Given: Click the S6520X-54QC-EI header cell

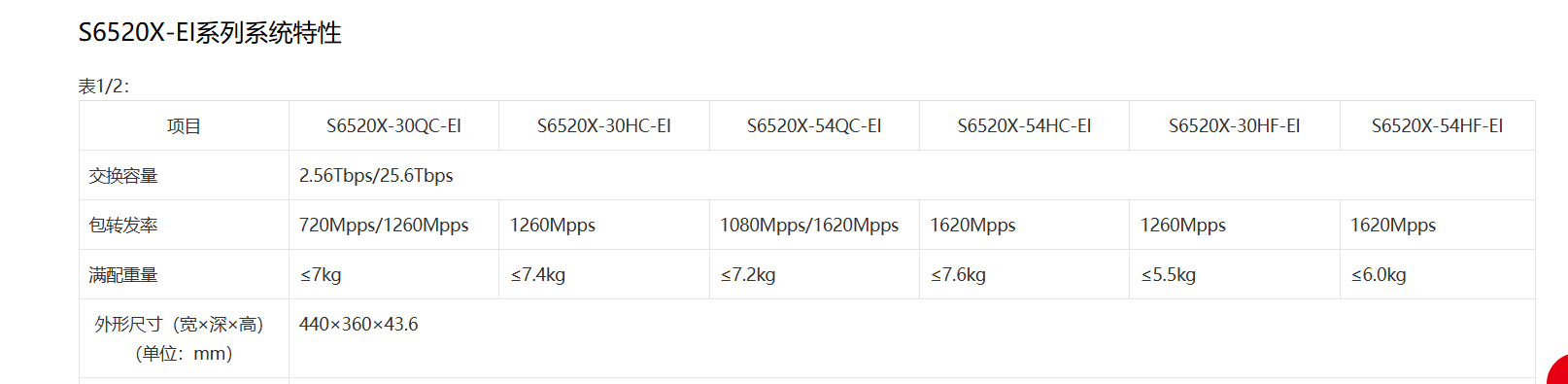Looking at the screenshot, I should pyautogui.click(x=814, y=125).
